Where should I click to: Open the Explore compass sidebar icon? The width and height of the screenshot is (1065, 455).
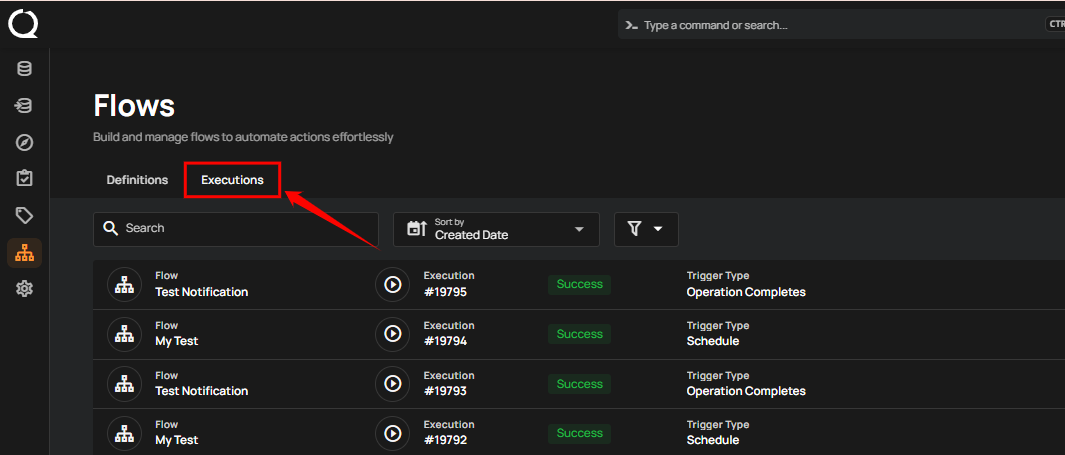pyautogui.click(x=25, y=142)
